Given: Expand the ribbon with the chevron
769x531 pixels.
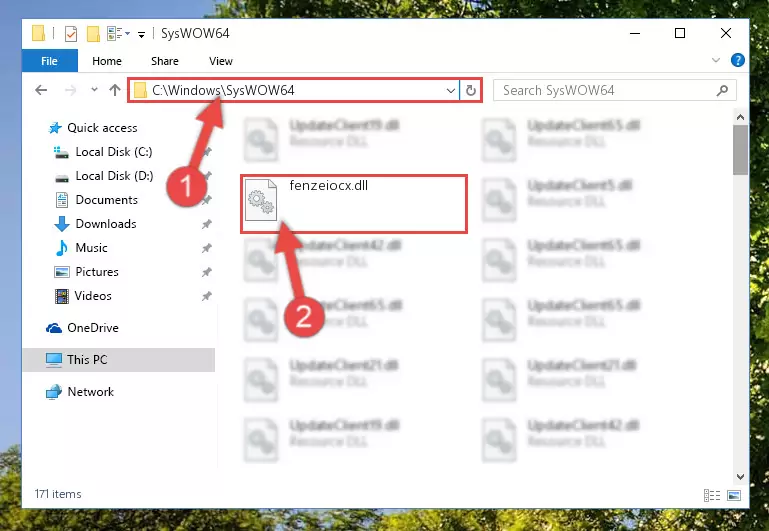Looking at the screenshot, I should (716, 60).
